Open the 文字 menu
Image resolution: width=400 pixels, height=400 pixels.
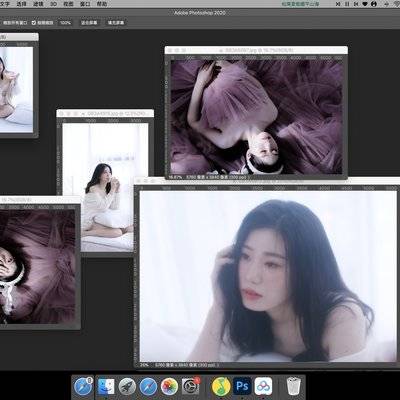tap(5, 4)
